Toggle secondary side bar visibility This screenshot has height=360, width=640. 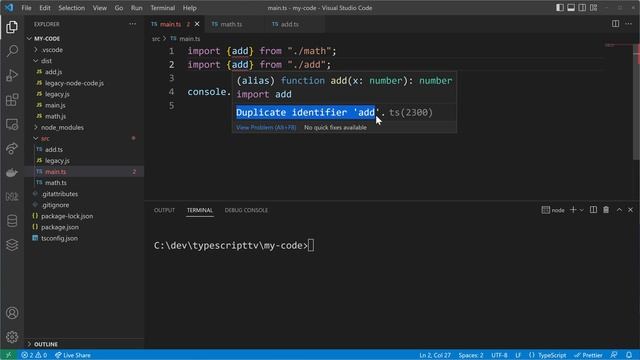[x=582, y=8]
